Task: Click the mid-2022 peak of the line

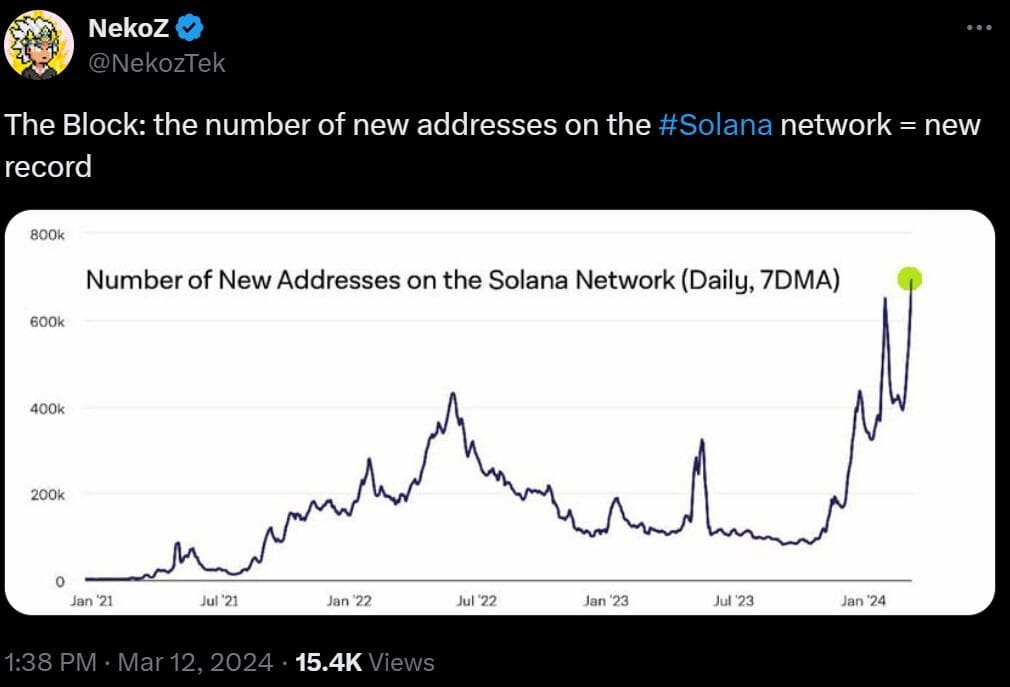Action: 453,394
